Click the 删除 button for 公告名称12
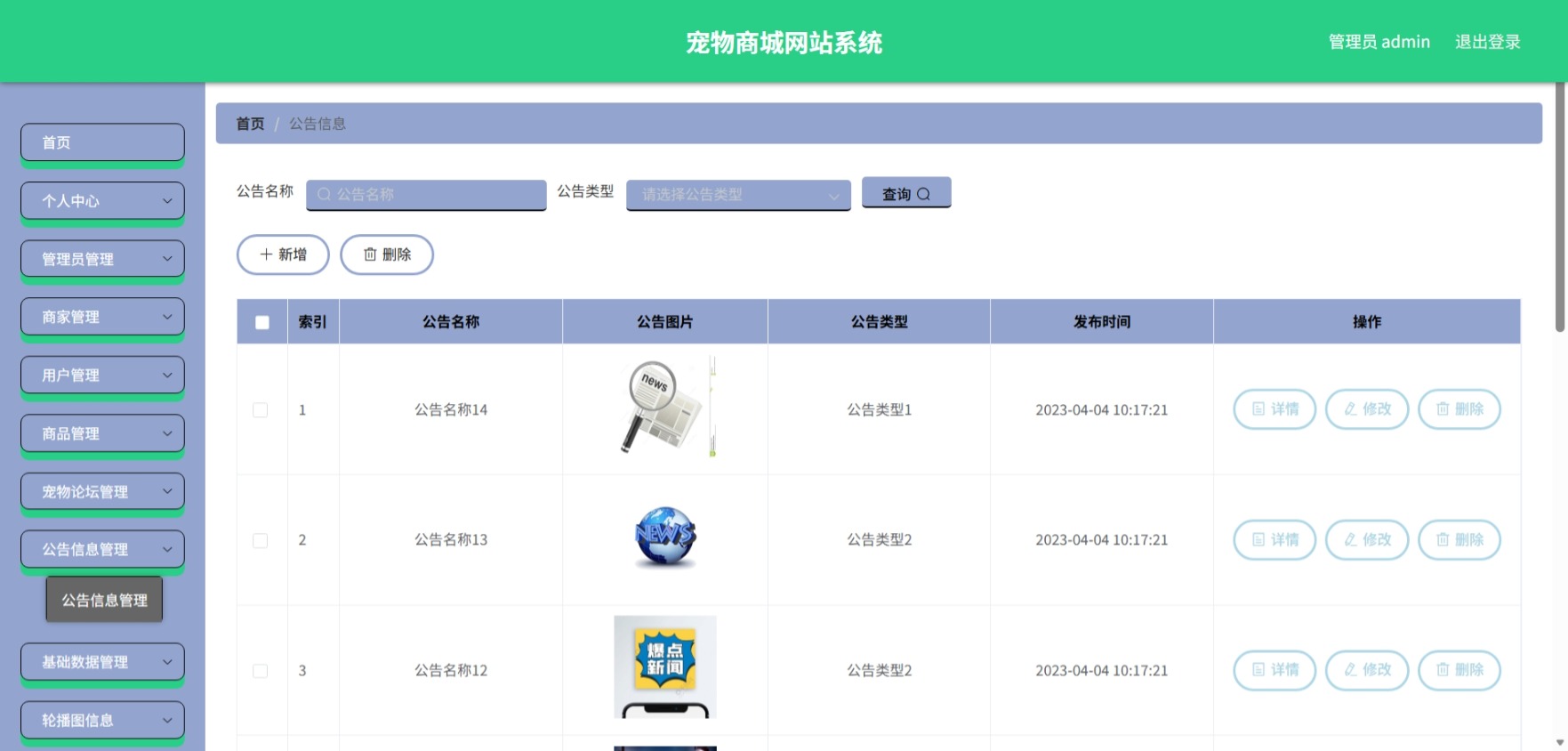Screen dimensions: 1568x751 coord(1459,670)
